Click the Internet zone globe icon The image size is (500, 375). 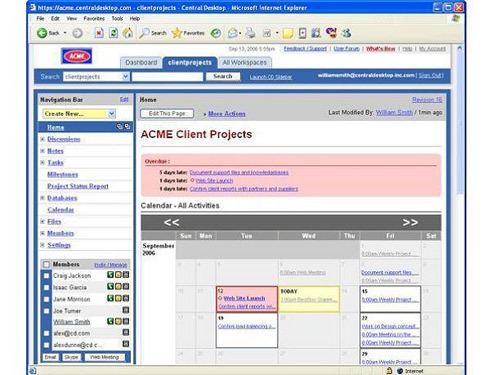pyautogui.click(x=400, y=371)
